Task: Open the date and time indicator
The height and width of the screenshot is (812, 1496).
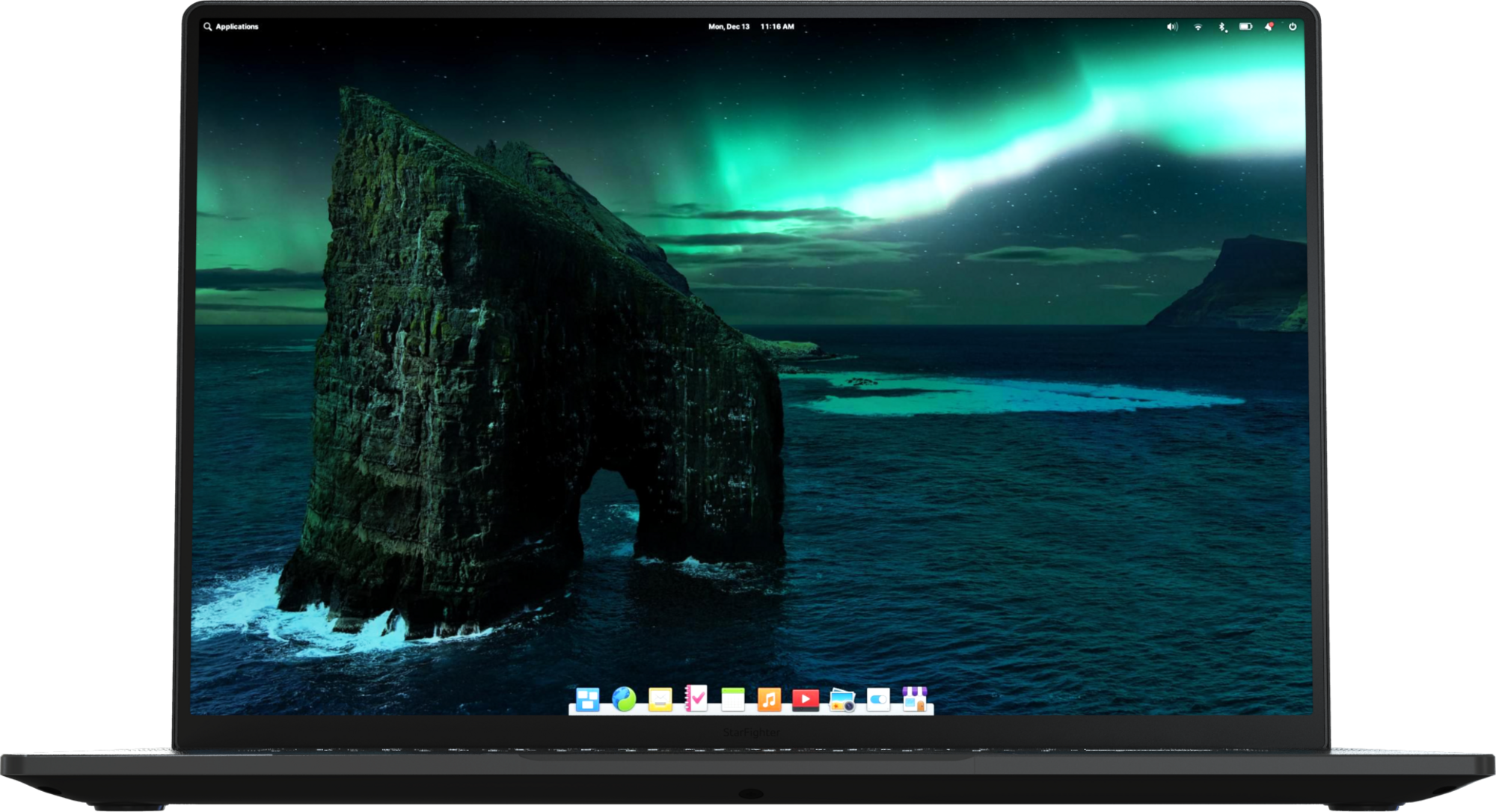Action: point(729,27)
